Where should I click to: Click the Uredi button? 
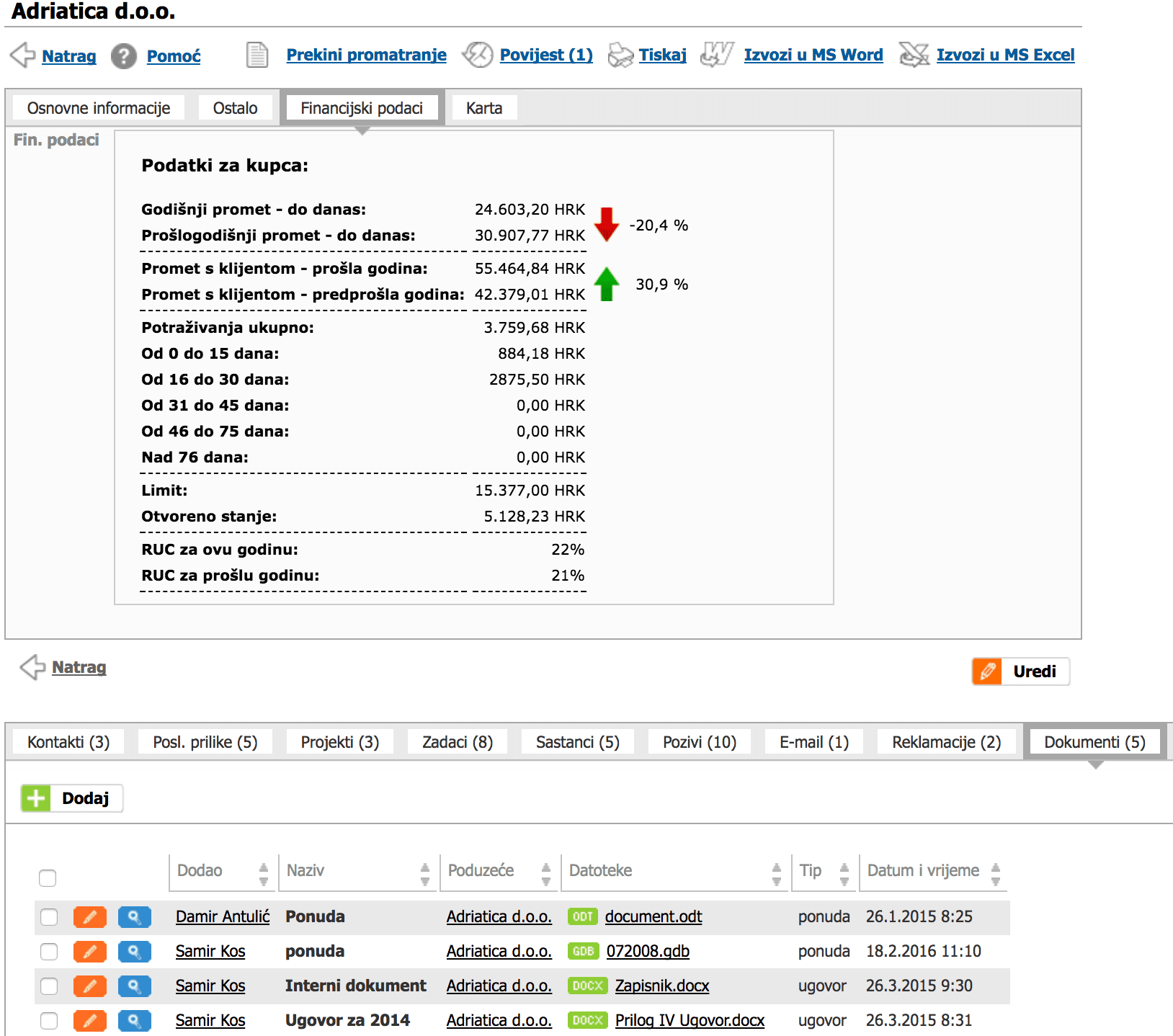click(1020, 671)
